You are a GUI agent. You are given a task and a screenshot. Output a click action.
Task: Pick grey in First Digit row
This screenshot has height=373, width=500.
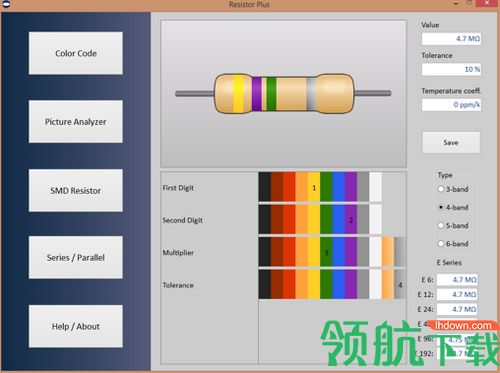(363, 187)
